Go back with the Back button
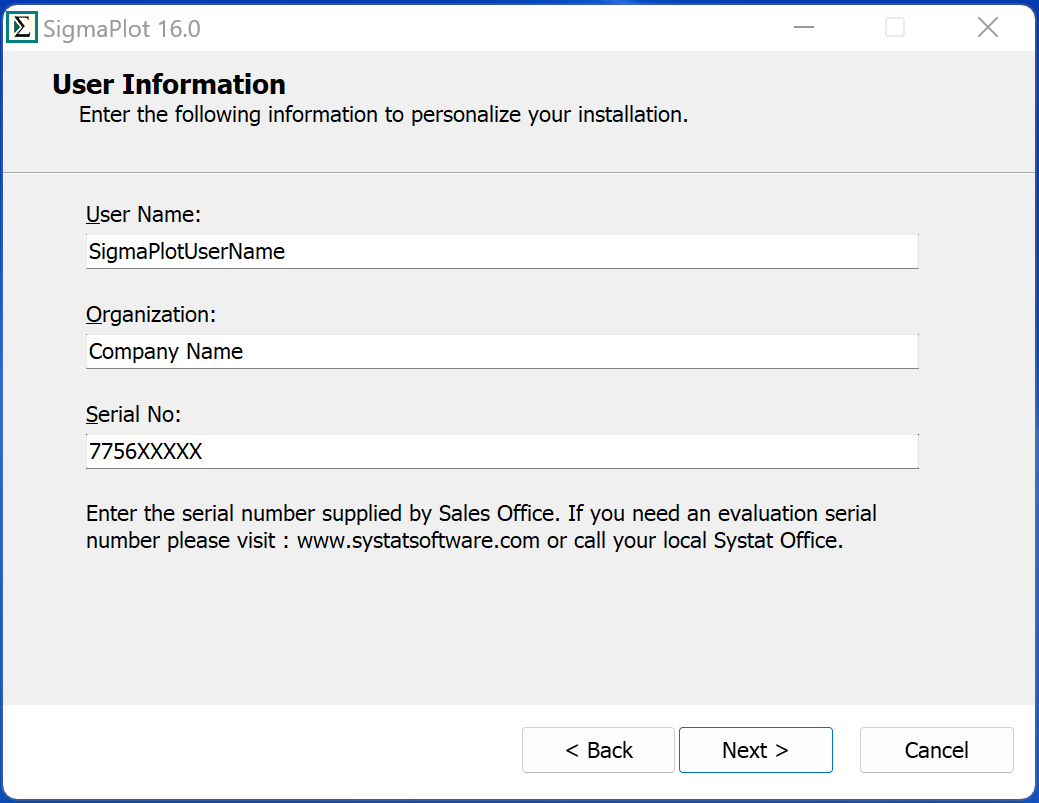Screen dimensions: 1039x803 point(598,750)
